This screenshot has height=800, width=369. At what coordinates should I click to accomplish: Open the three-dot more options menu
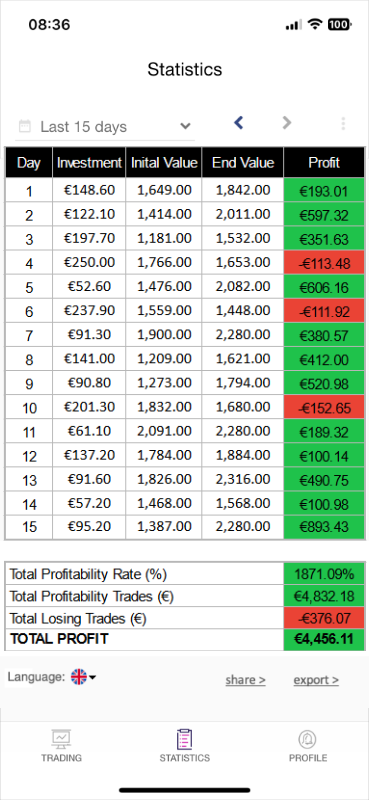click(343, 123)
